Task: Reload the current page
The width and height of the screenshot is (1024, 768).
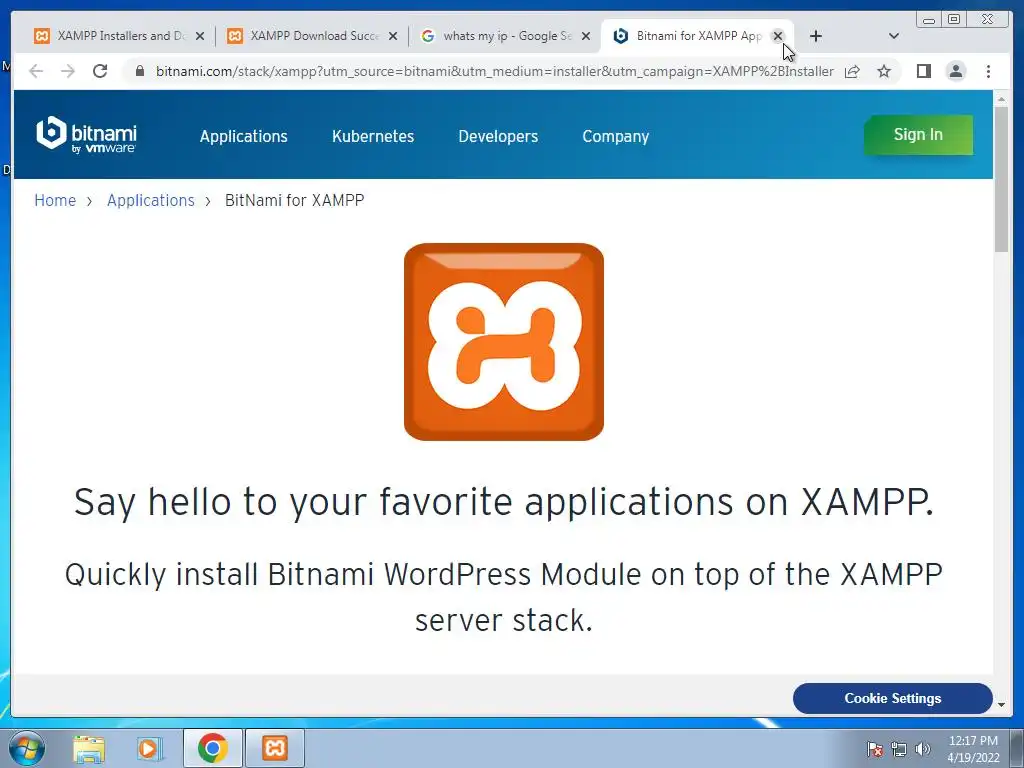Action: (x=100, y=71)
